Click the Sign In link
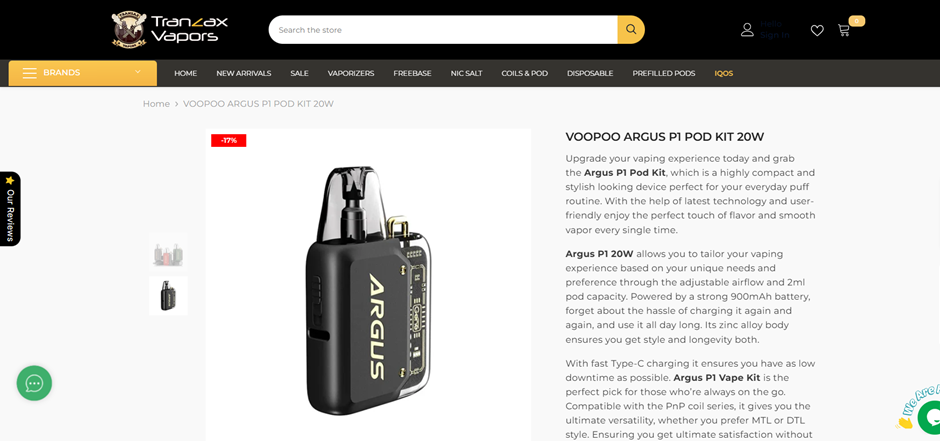940x441 pixels. point(775,35)
